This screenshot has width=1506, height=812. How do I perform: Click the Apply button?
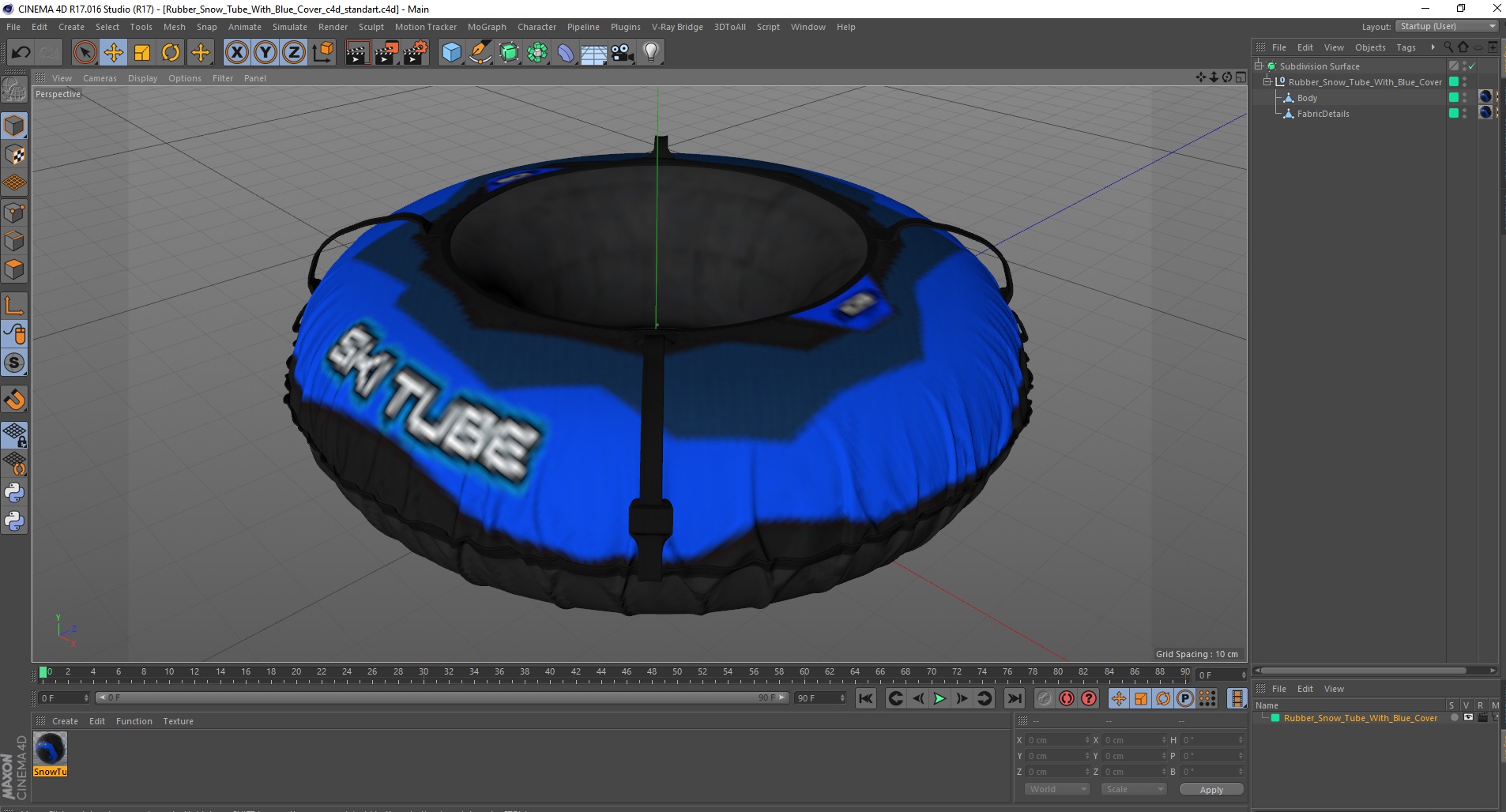(1211, 789)
